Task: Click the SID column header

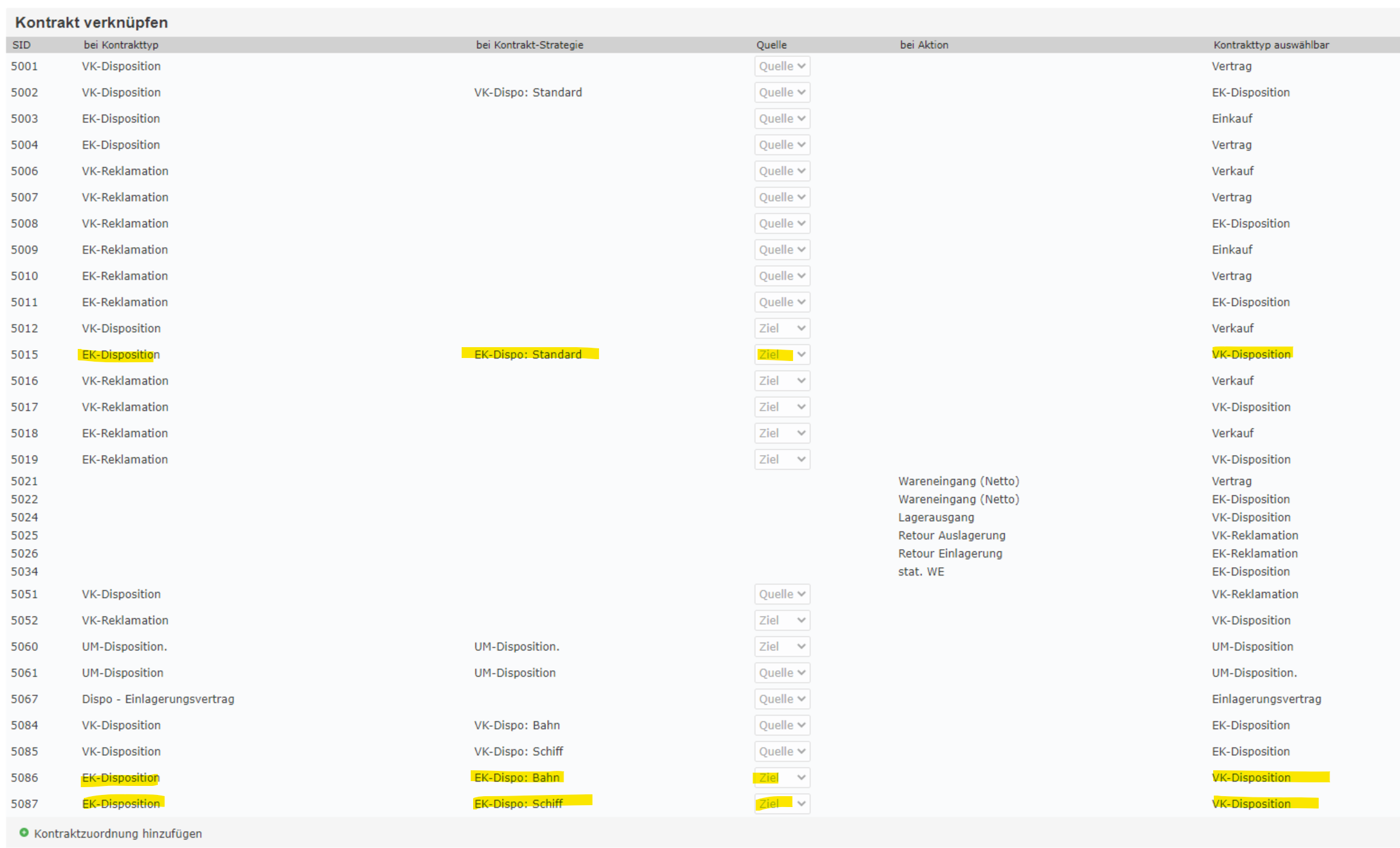Action: coord(21,45)
